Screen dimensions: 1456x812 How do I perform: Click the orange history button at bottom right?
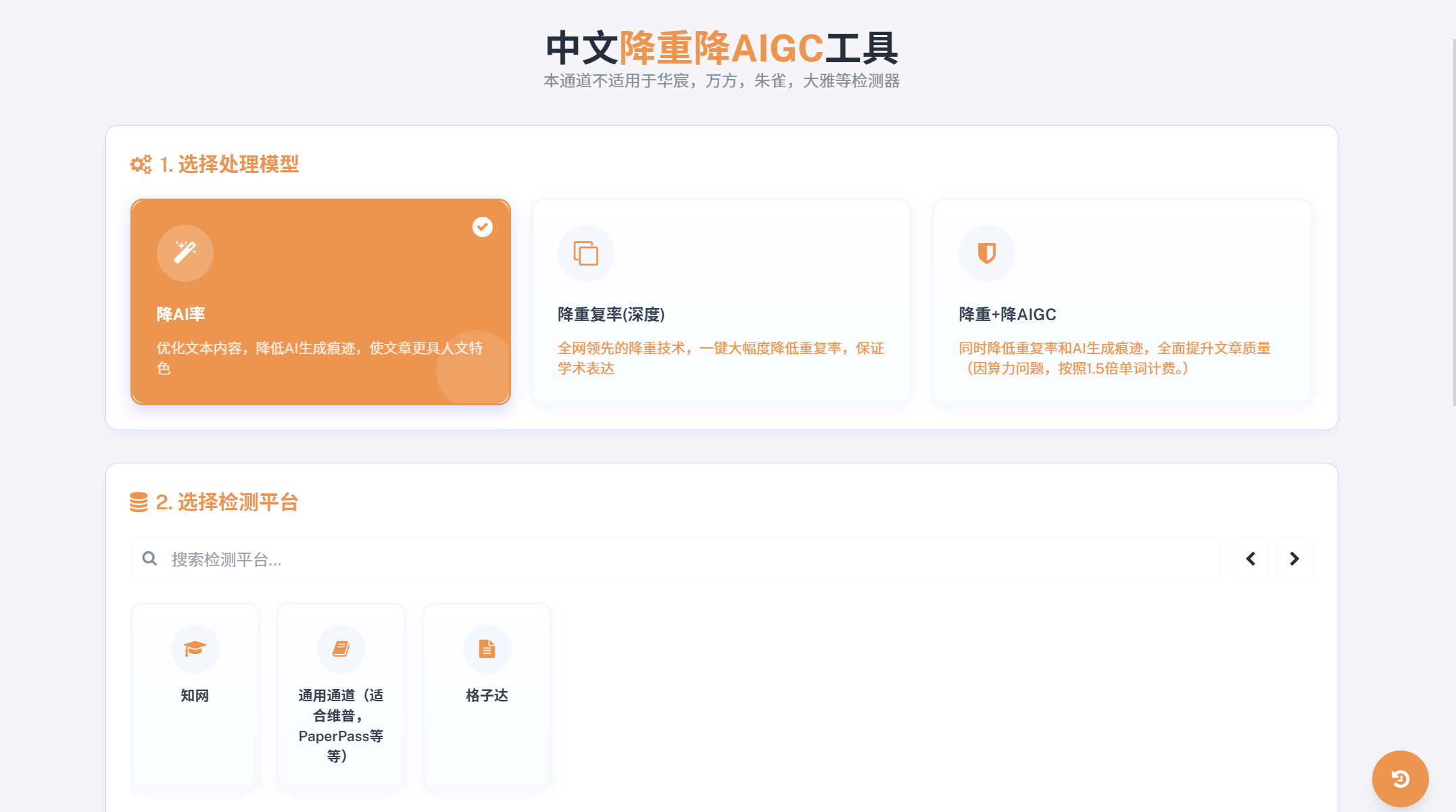click(x=1401, y=778)
